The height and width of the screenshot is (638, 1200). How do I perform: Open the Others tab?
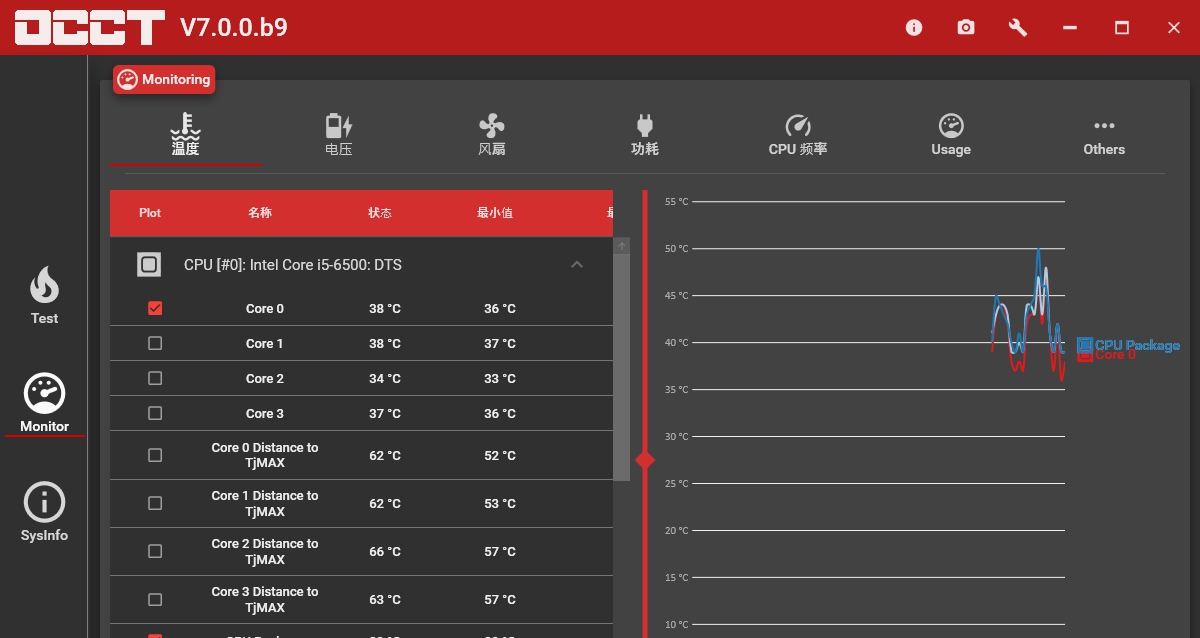(1104, 133)
